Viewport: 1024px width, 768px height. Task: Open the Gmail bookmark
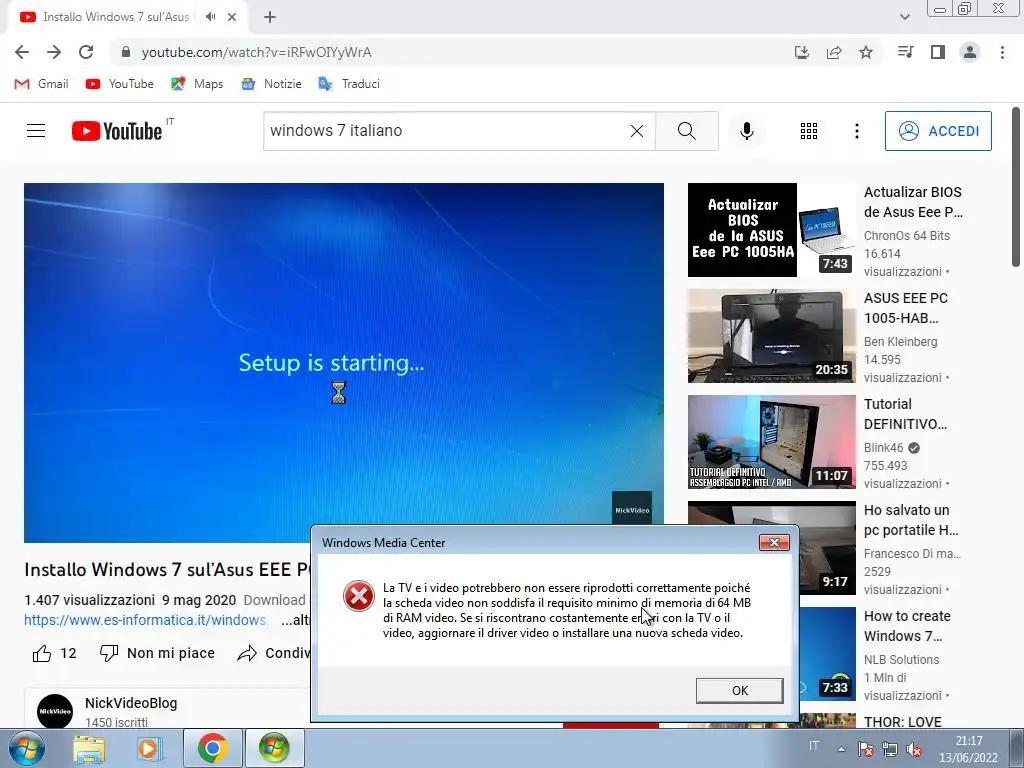click(x=41, y=84)
